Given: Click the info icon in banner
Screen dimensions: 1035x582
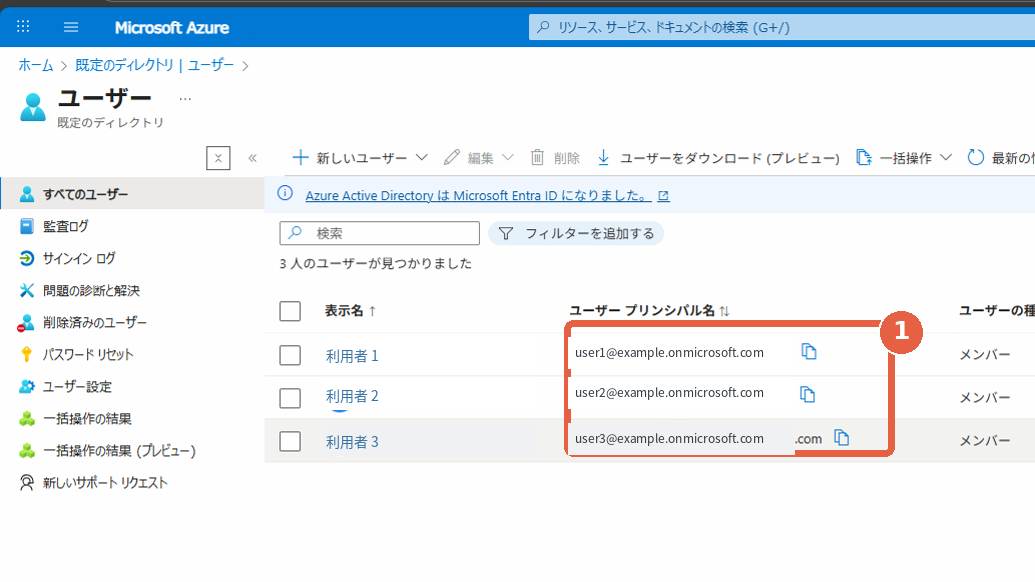Looking at the screenshot, I should [x=285, y=193].
